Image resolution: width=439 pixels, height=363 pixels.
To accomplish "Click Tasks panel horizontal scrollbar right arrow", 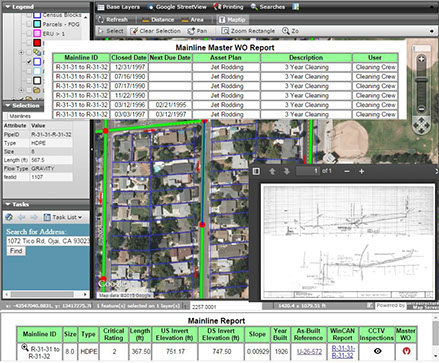I will click(x=85, y=294).
